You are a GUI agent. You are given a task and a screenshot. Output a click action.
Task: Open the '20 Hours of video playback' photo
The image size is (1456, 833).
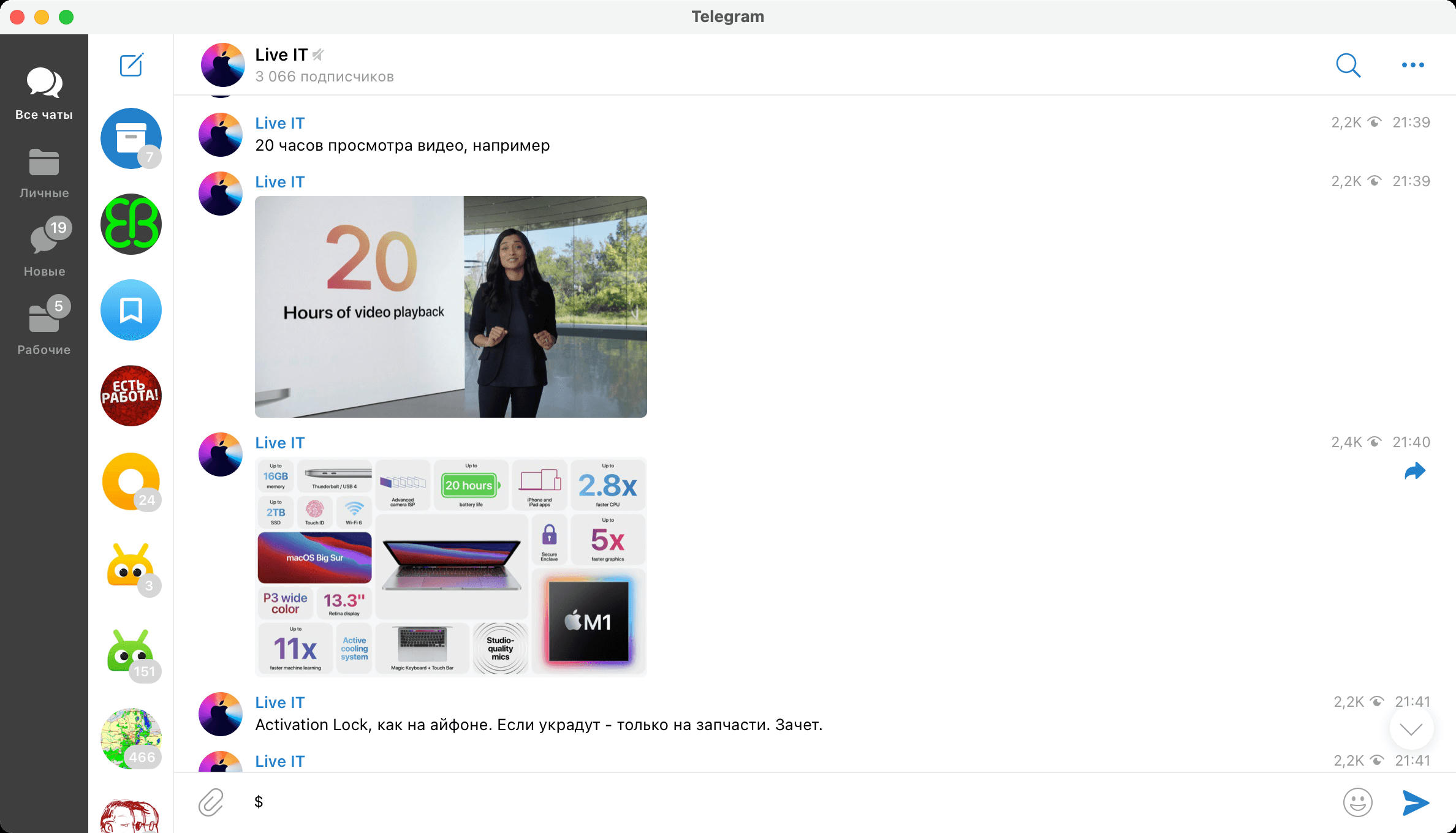pyautogui.click(x=451, y=307)
